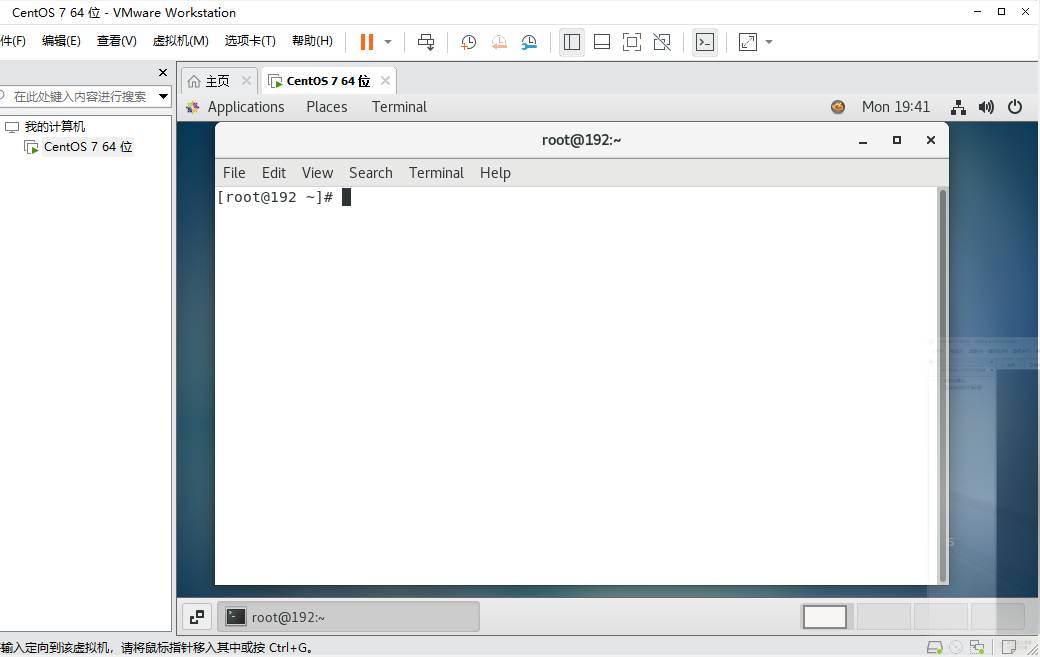1040x657 pixels.
Task: Toggle the console view button
Action: click(705, 42)
